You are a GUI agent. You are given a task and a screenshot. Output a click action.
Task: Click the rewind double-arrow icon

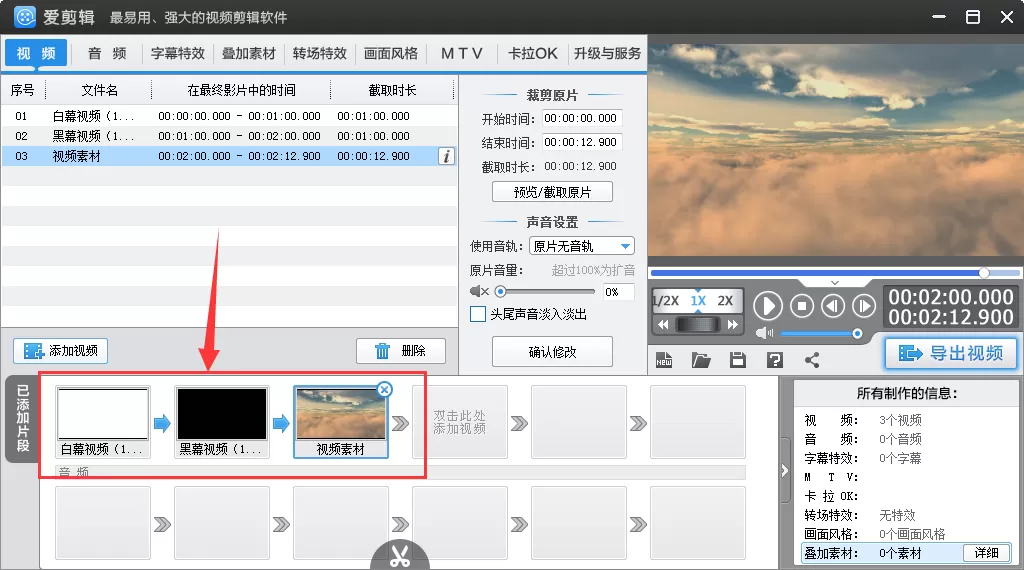click(663, 325)
